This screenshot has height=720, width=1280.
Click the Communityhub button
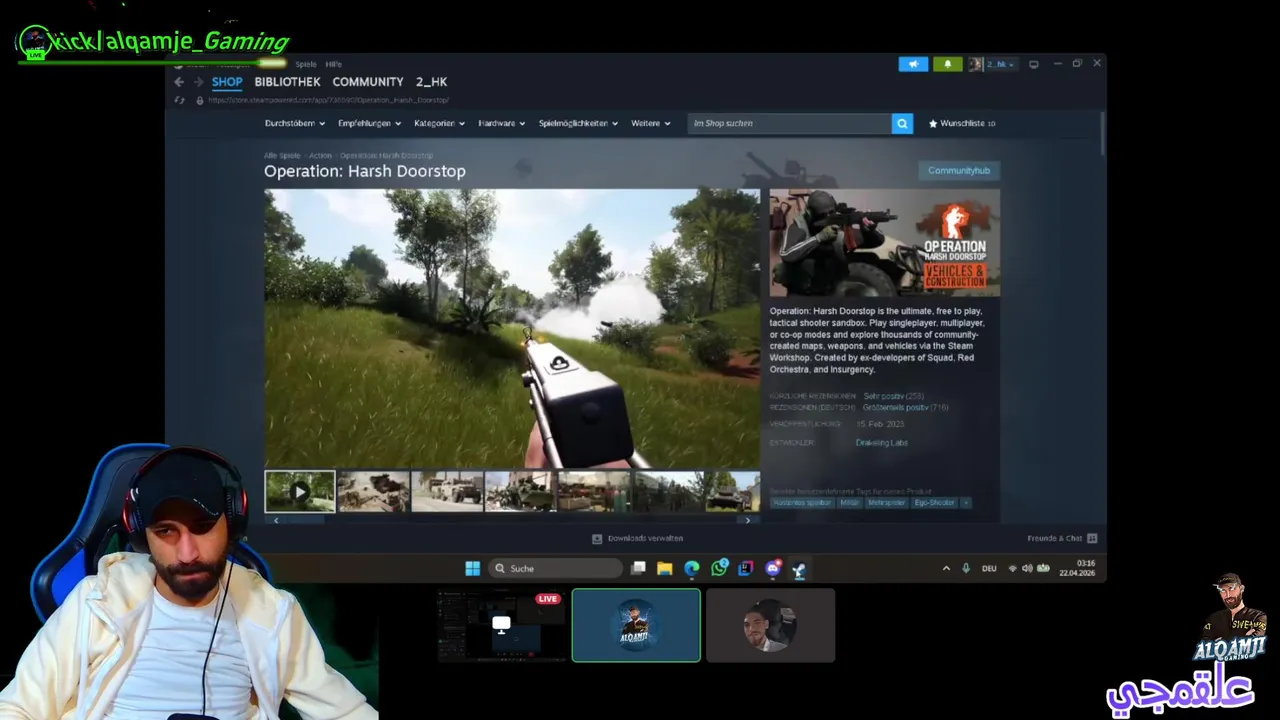[x=958, y=170]
